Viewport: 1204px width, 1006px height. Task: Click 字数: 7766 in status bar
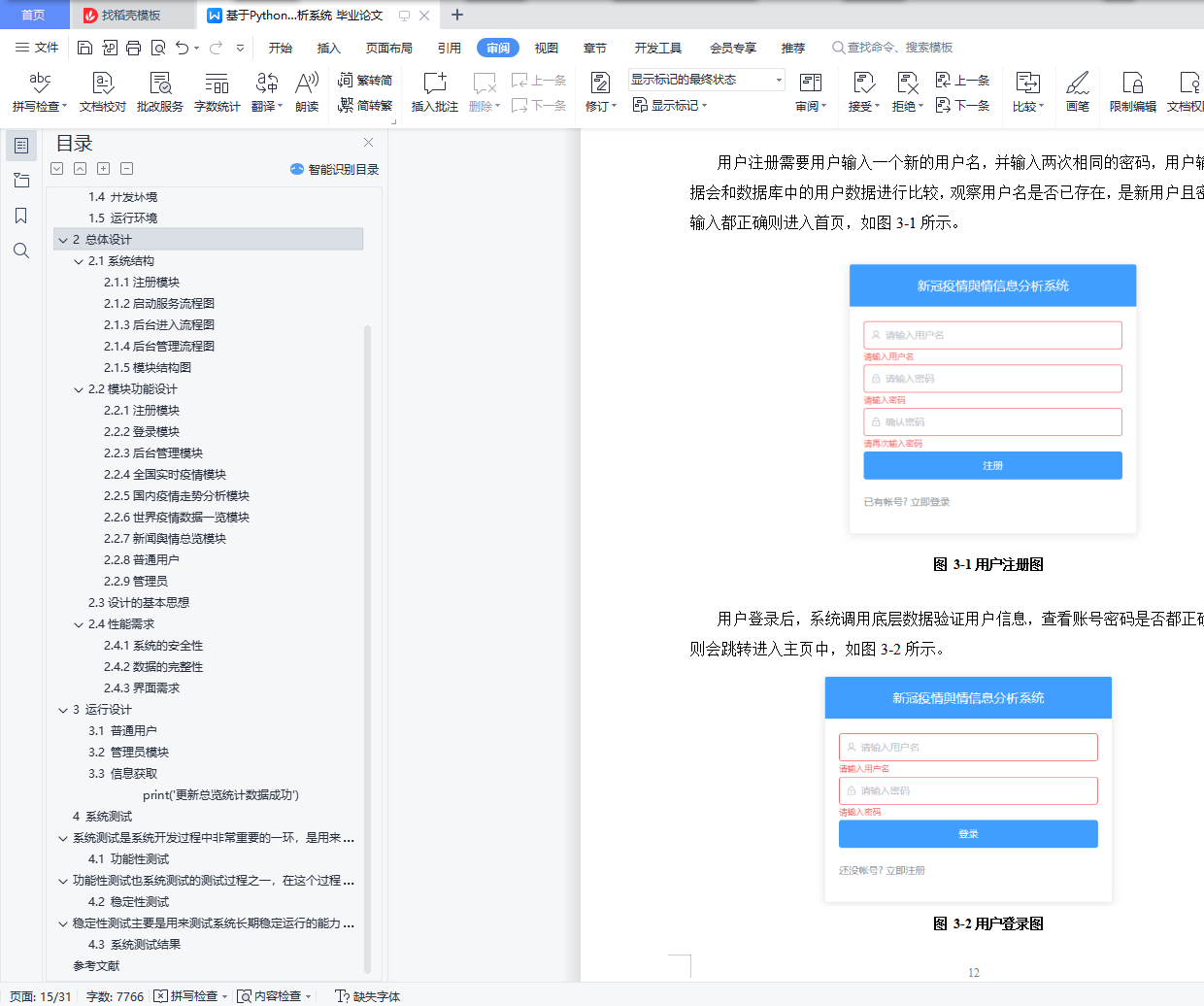pyautogui.click(x=115, y=996)
